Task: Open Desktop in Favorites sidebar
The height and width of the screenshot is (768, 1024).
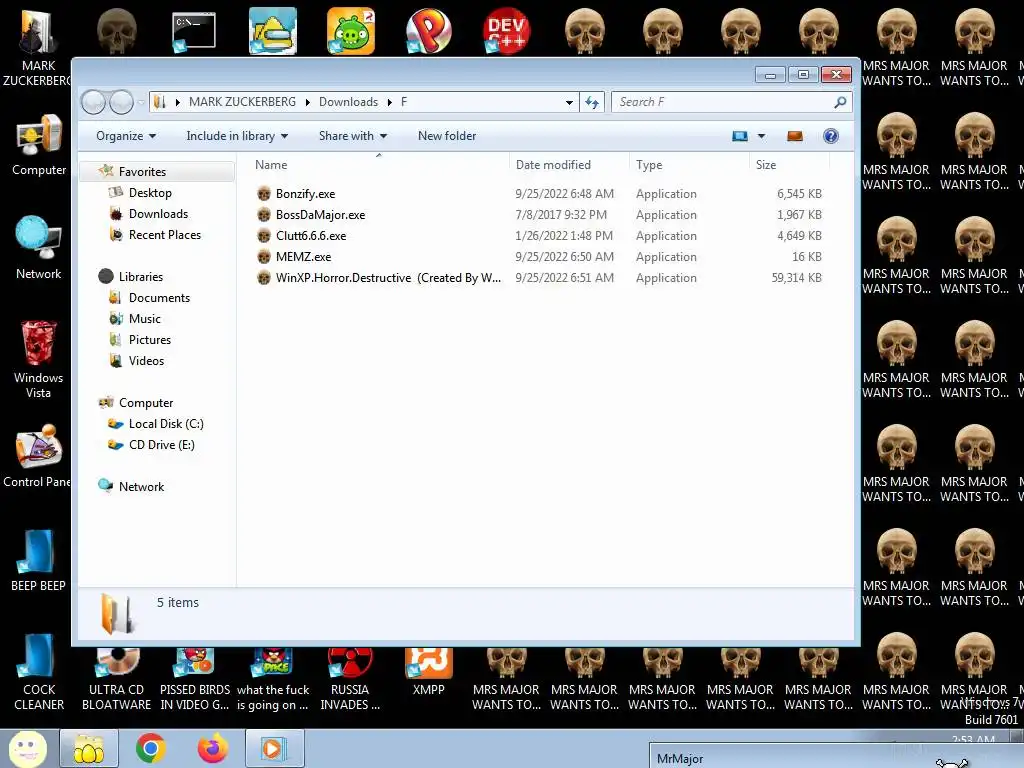Action: coord(150,193)
